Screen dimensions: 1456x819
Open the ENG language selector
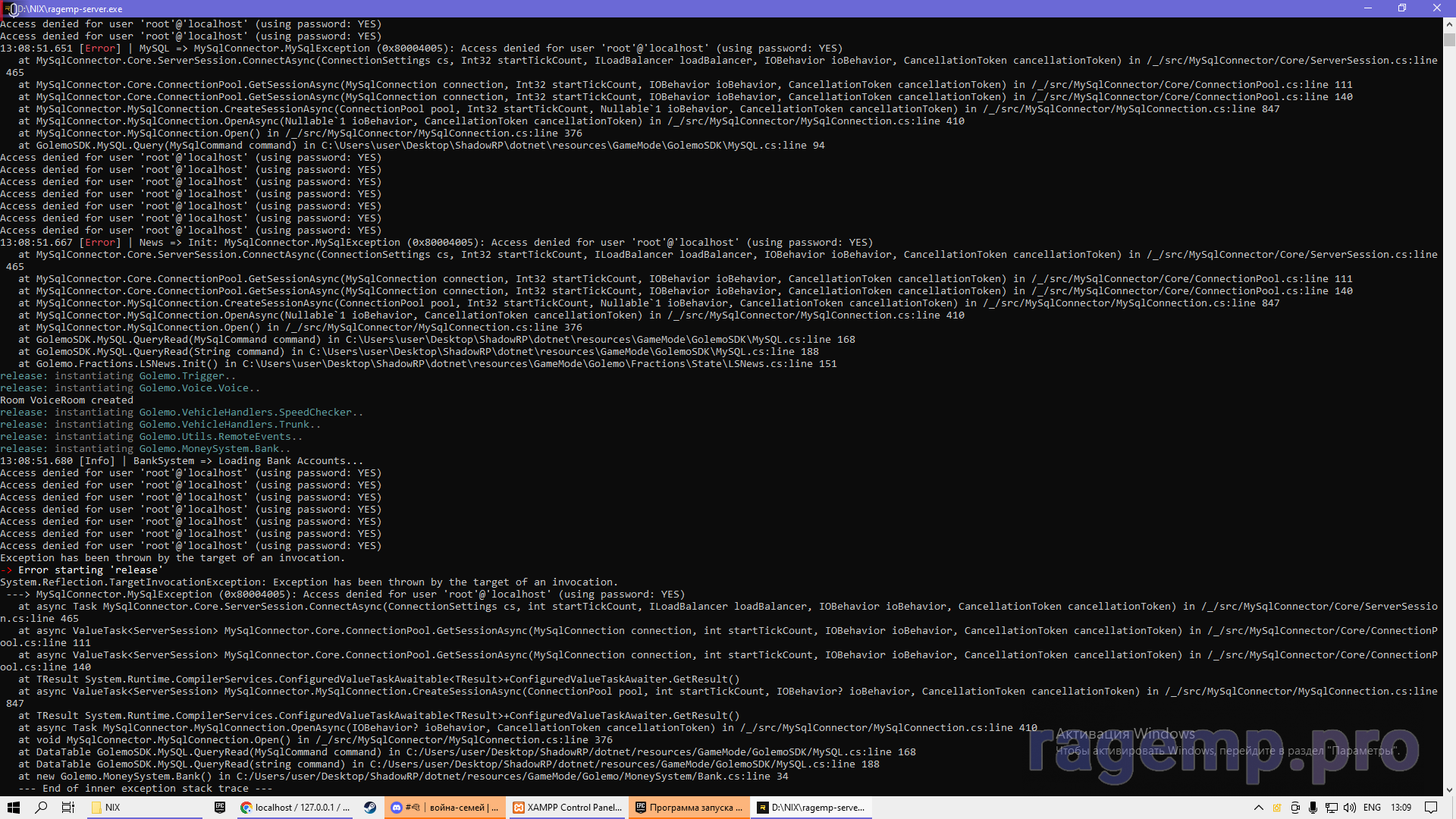pos(1372,808)
